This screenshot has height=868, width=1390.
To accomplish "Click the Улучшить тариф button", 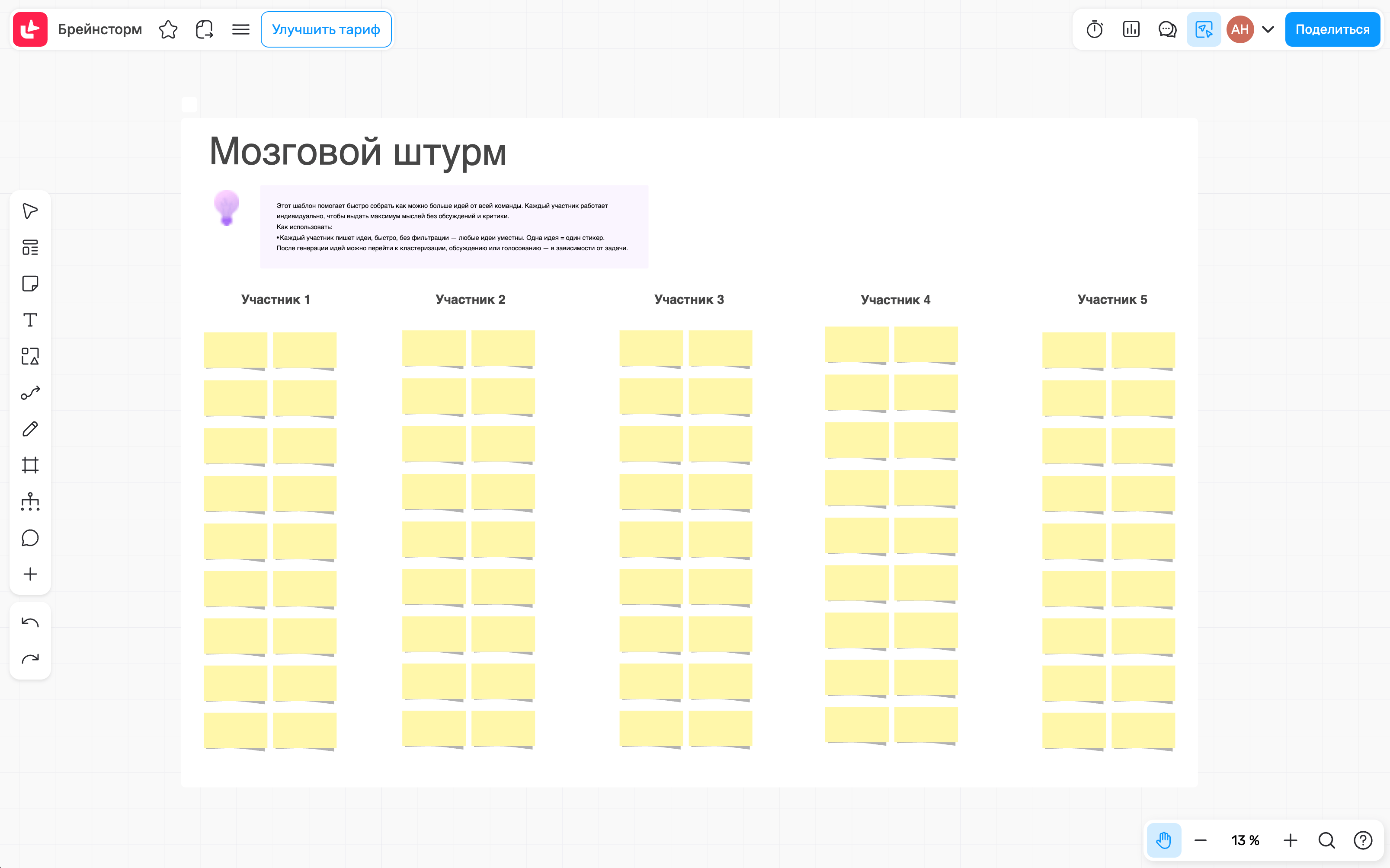I will (x=326, y=29).
